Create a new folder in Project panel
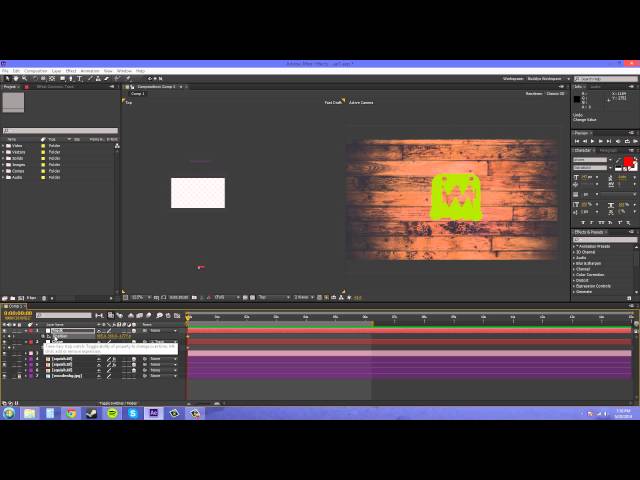 click(x=13, y=298)
